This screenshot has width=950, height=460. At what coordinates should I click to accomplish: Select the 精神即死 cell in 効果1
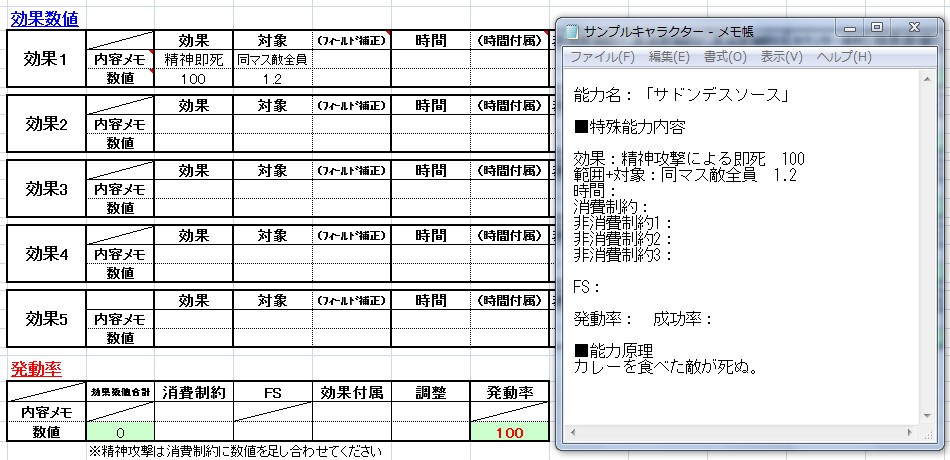(x=193, y=60)
